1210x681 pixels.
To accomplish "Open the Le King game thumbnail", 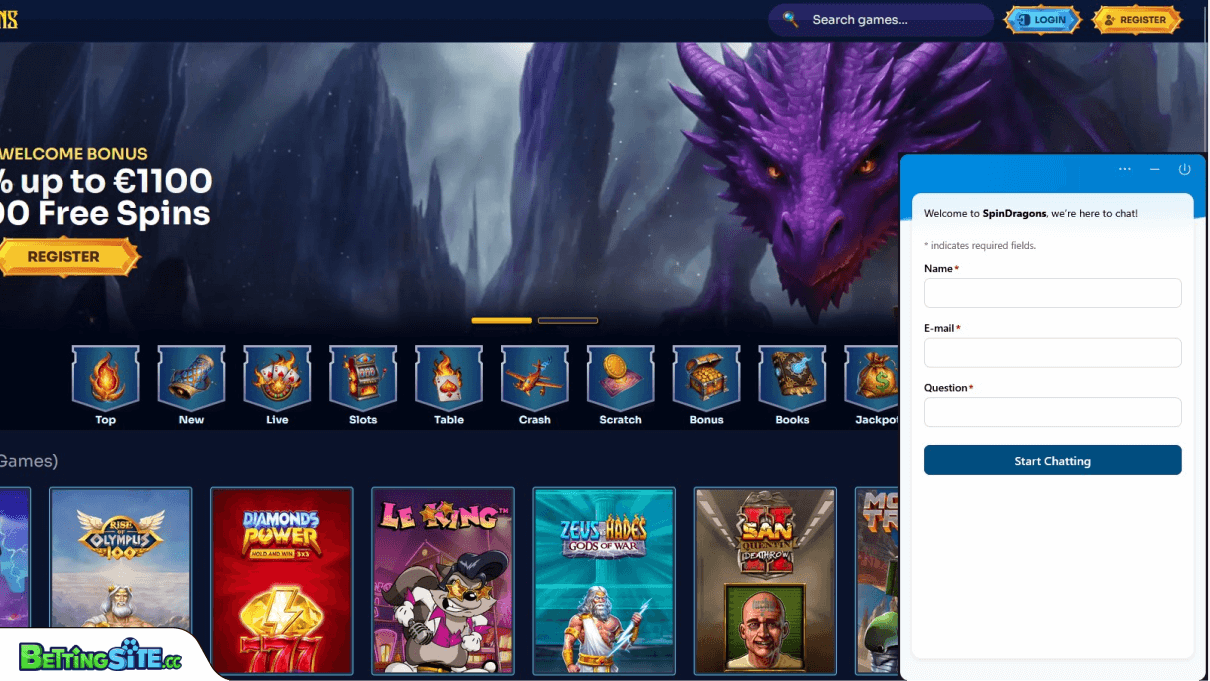I will pyautogui.click(x=443, y=580).
